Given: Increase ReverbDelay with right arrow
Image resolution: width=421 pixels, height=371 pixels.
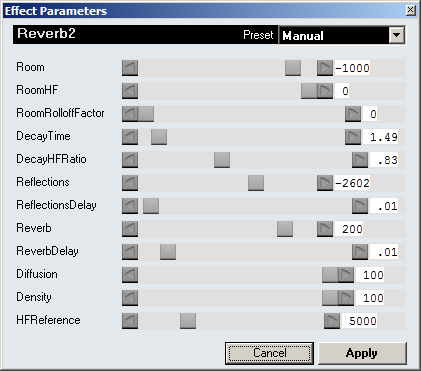Looking at the screenshot, I should (360, 252).
